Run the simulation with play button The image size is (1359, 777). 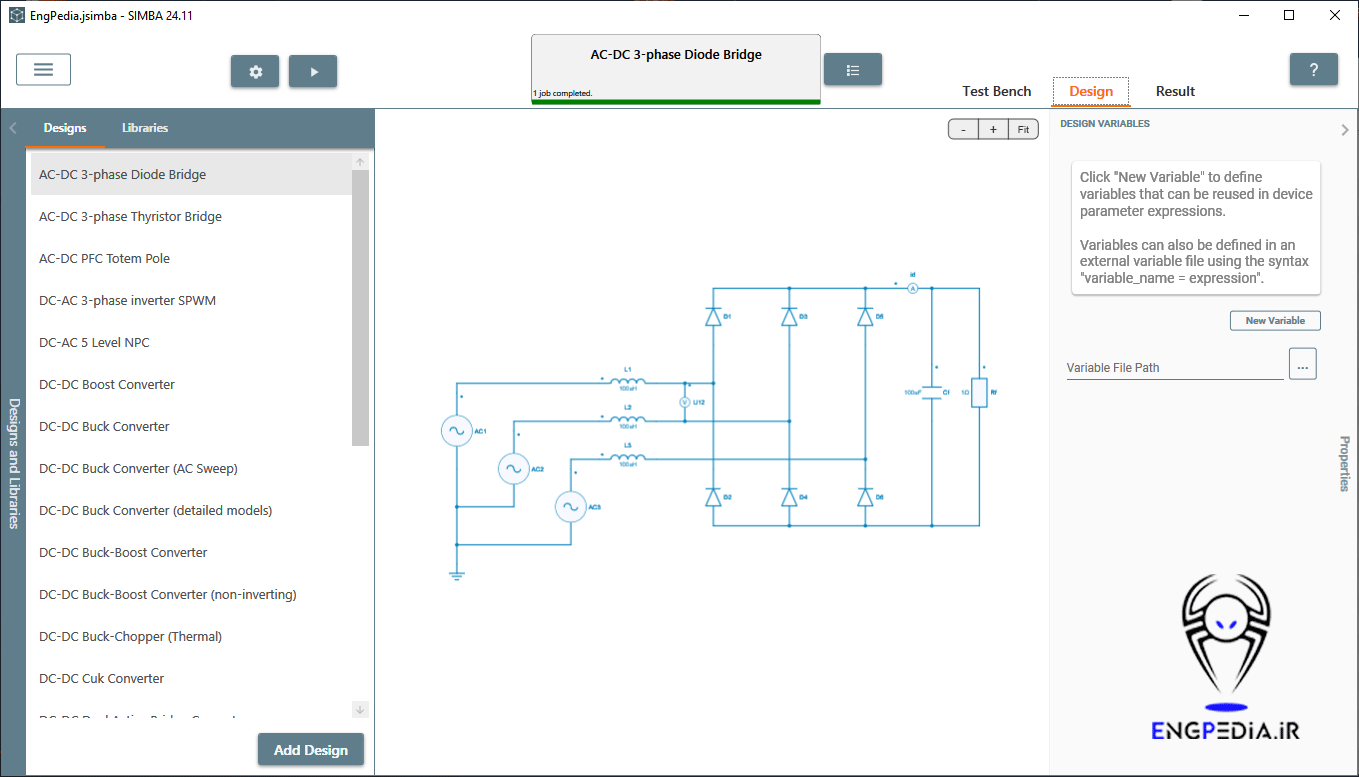[313, 72]
